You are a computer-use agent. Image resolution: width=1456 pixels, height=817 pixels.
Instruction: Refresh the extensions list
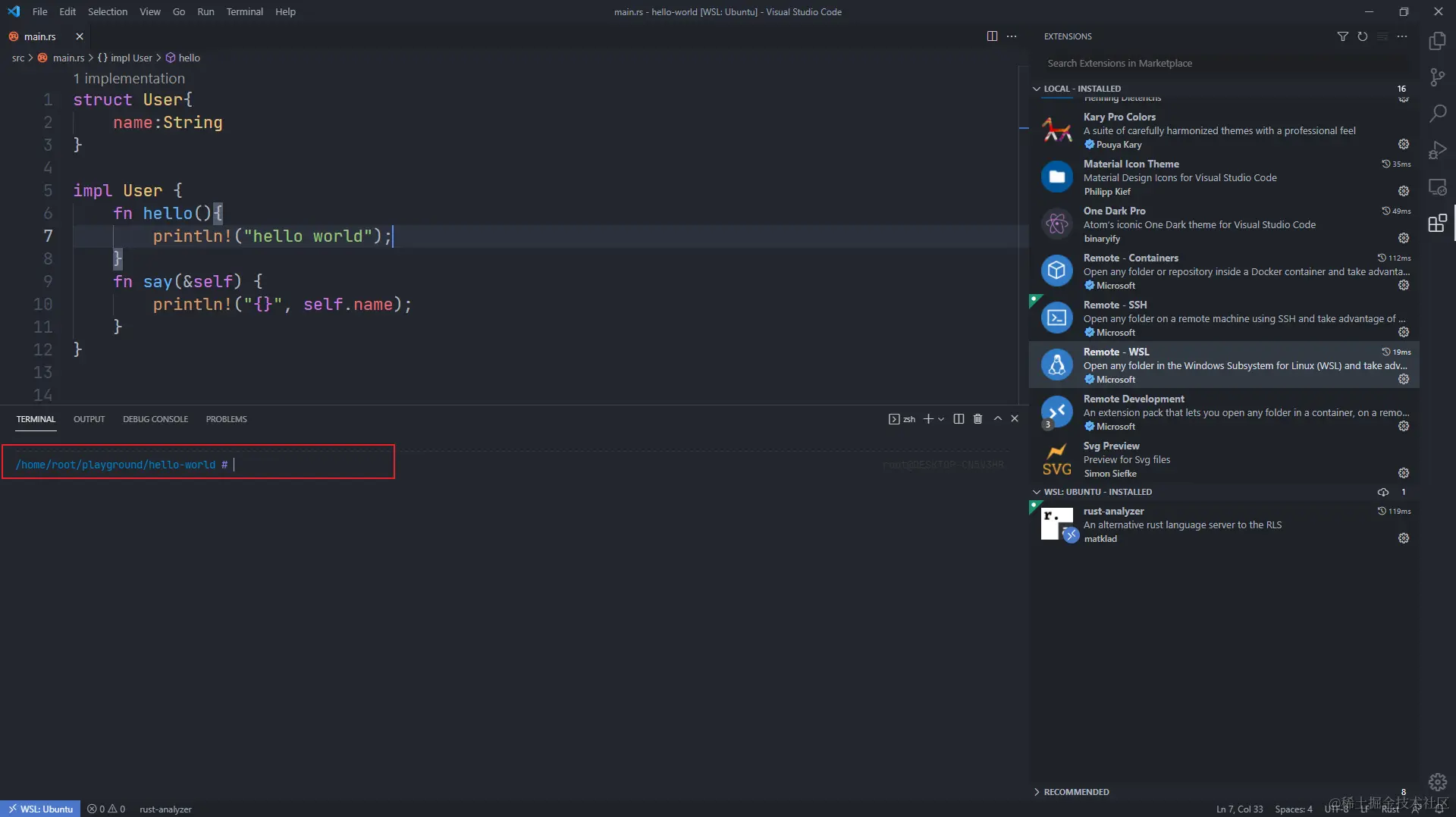coord(1362,36)
